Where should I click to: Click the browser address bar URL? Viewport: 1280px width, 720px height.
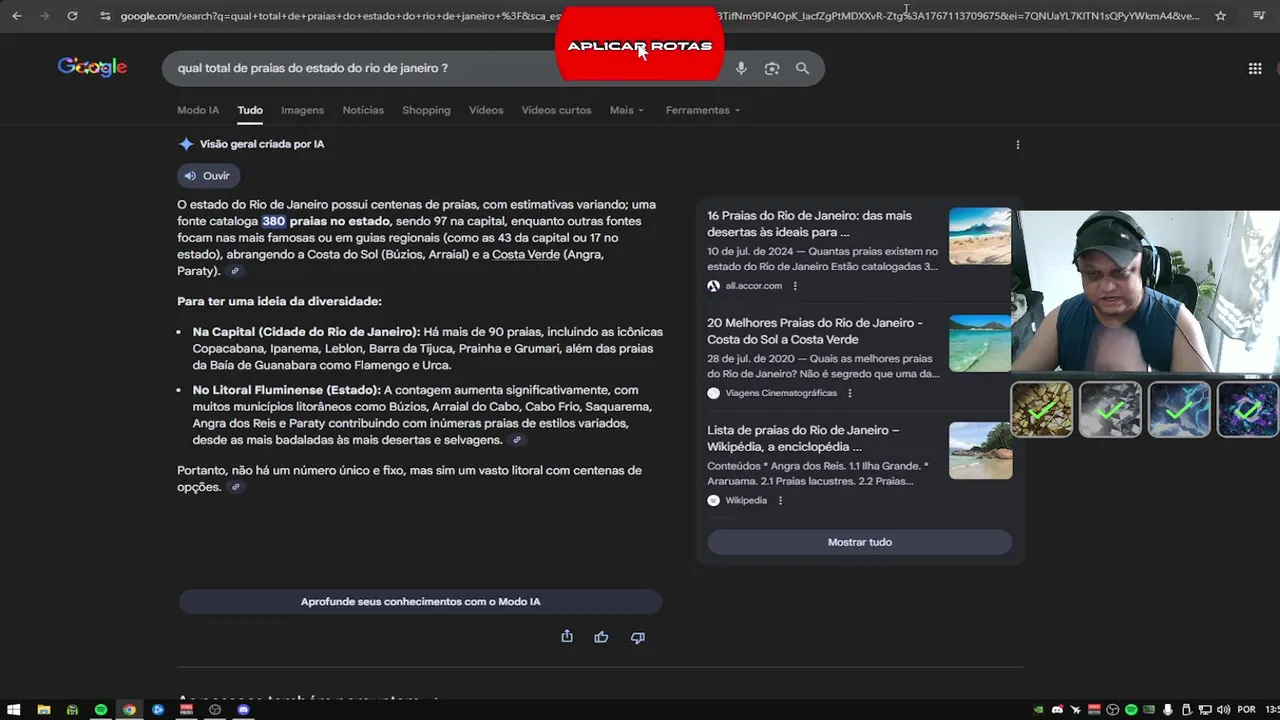pos(660,16)
